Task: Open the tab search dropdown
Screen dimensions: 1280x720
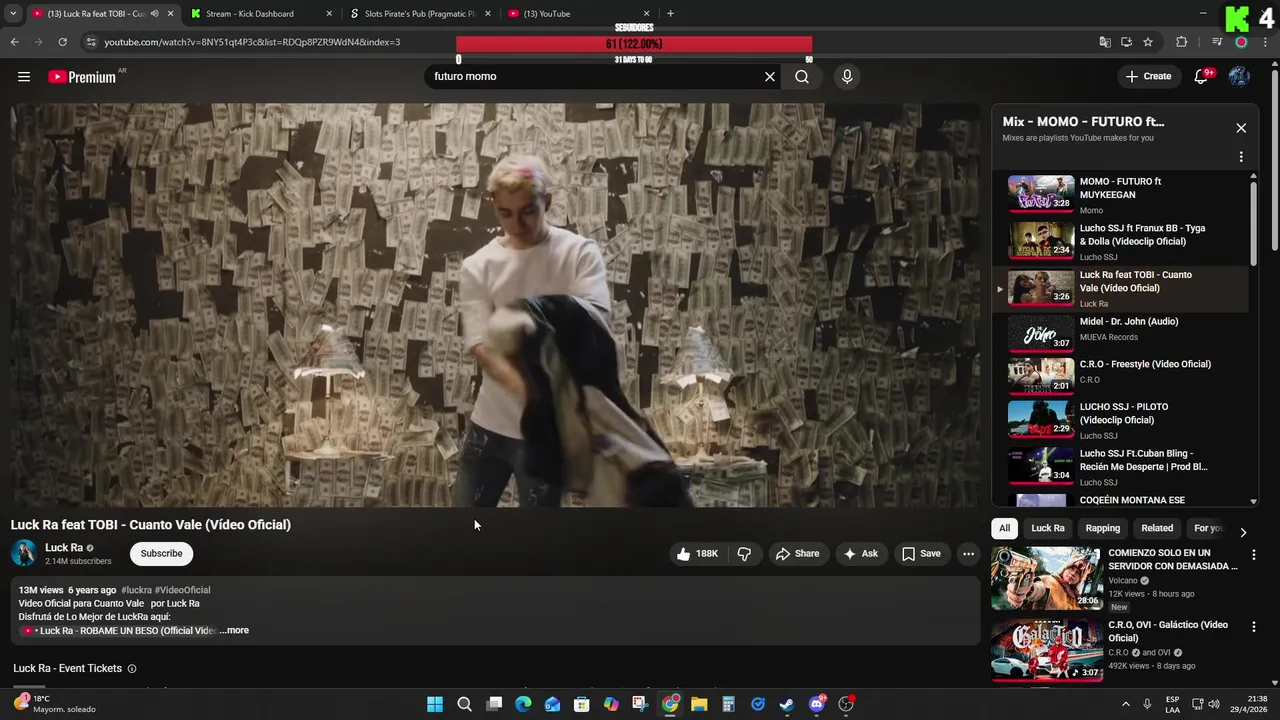Action: pyautogui.click(x=13, y=14)
